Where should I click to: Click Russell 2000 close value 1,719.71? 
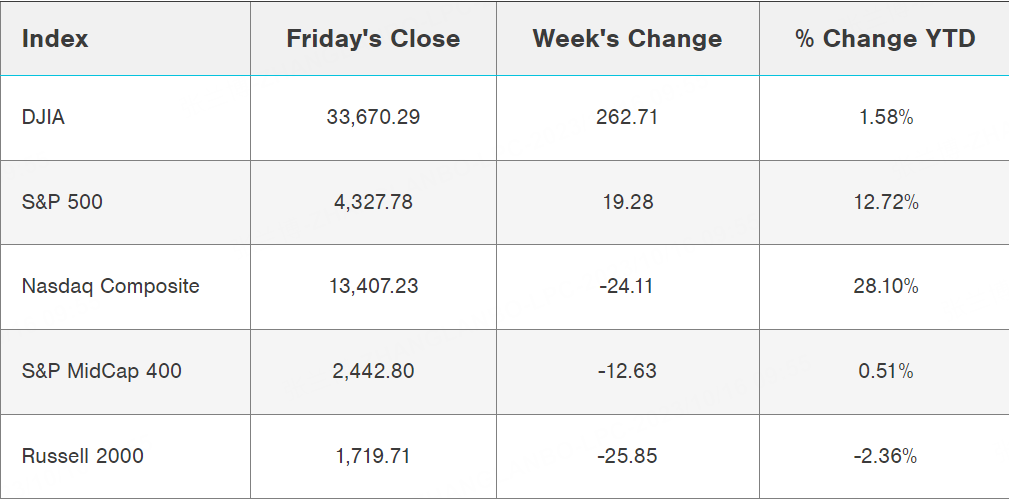373,456
